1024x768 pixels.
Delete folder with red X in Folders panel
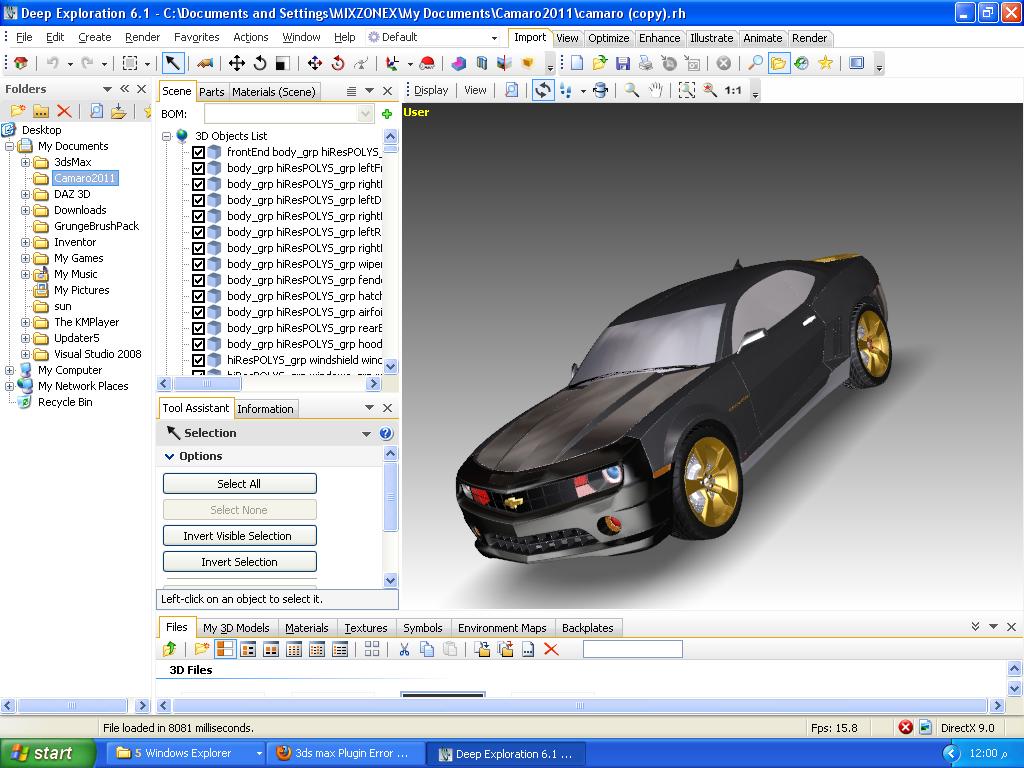tap(63, 111)
